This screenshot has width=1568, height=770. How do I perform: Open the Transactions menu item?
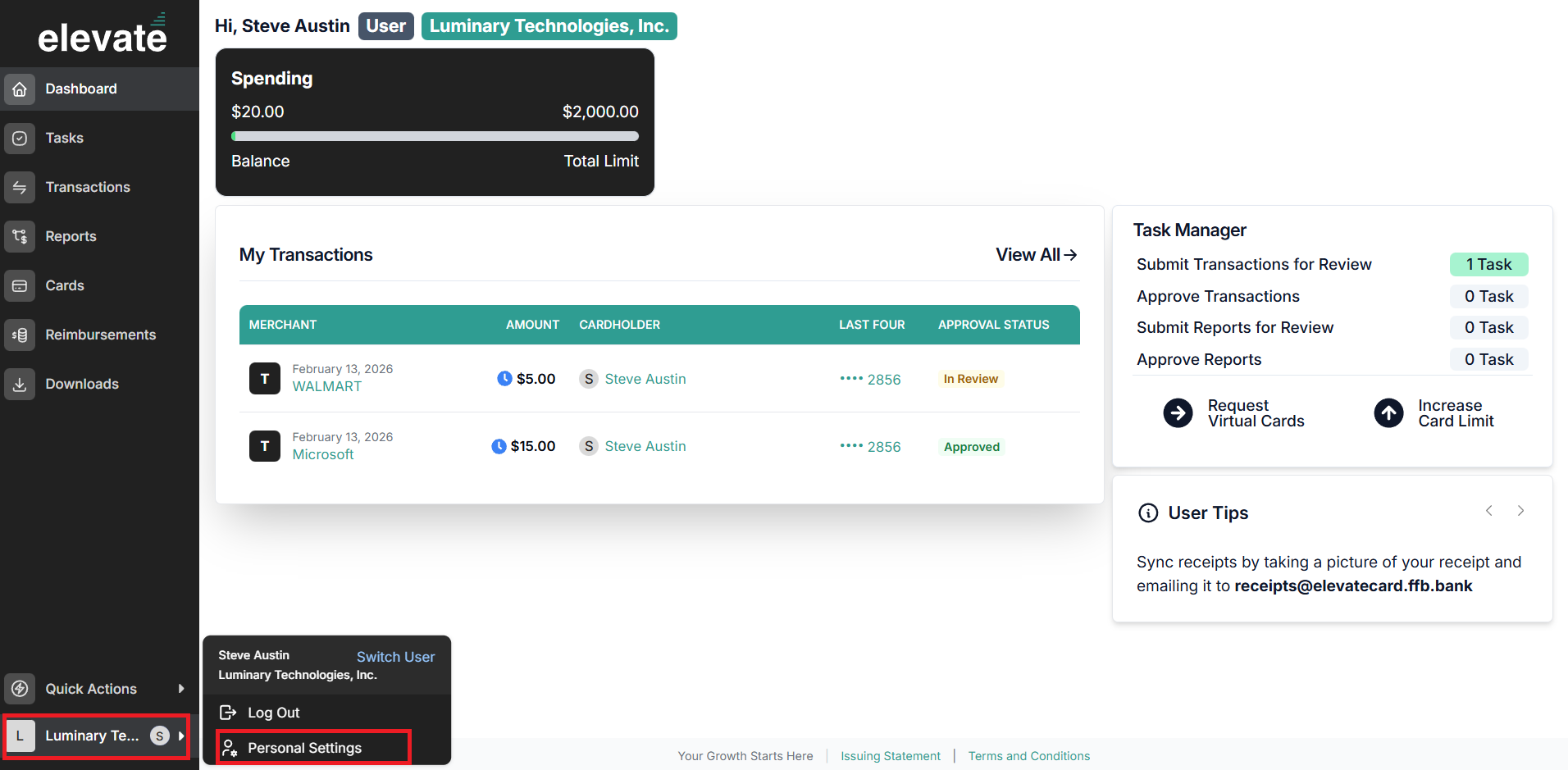tap(99, 187)
